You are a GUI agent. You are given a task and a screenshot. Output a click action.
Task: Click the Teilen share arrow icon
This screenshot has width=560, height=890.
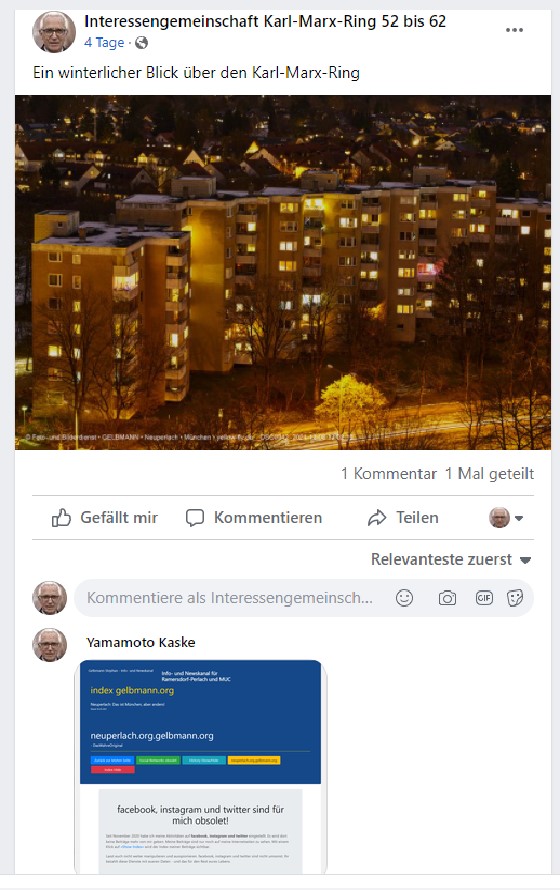click(377, 518)
